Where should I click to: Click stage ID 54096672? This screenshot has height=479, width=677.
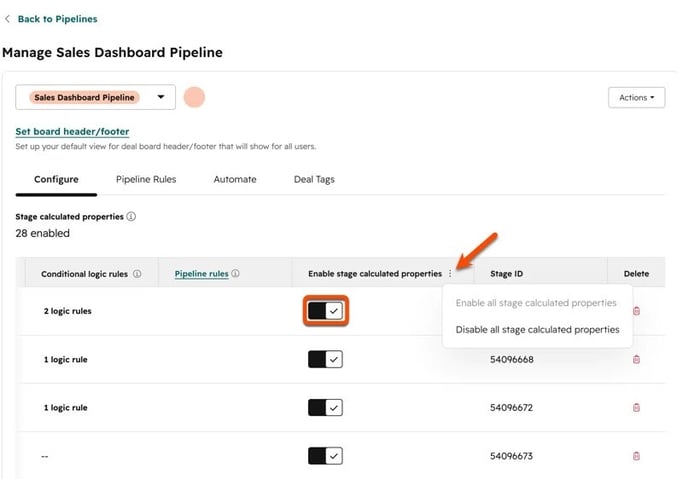[511, 407]
